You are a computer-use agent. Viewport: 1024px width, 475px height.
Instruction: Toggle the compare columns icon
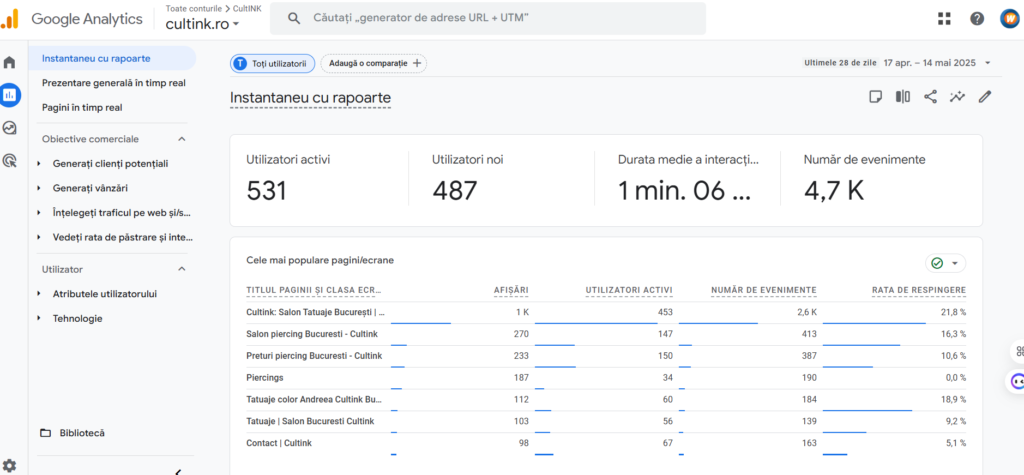(x=903, y=97)
